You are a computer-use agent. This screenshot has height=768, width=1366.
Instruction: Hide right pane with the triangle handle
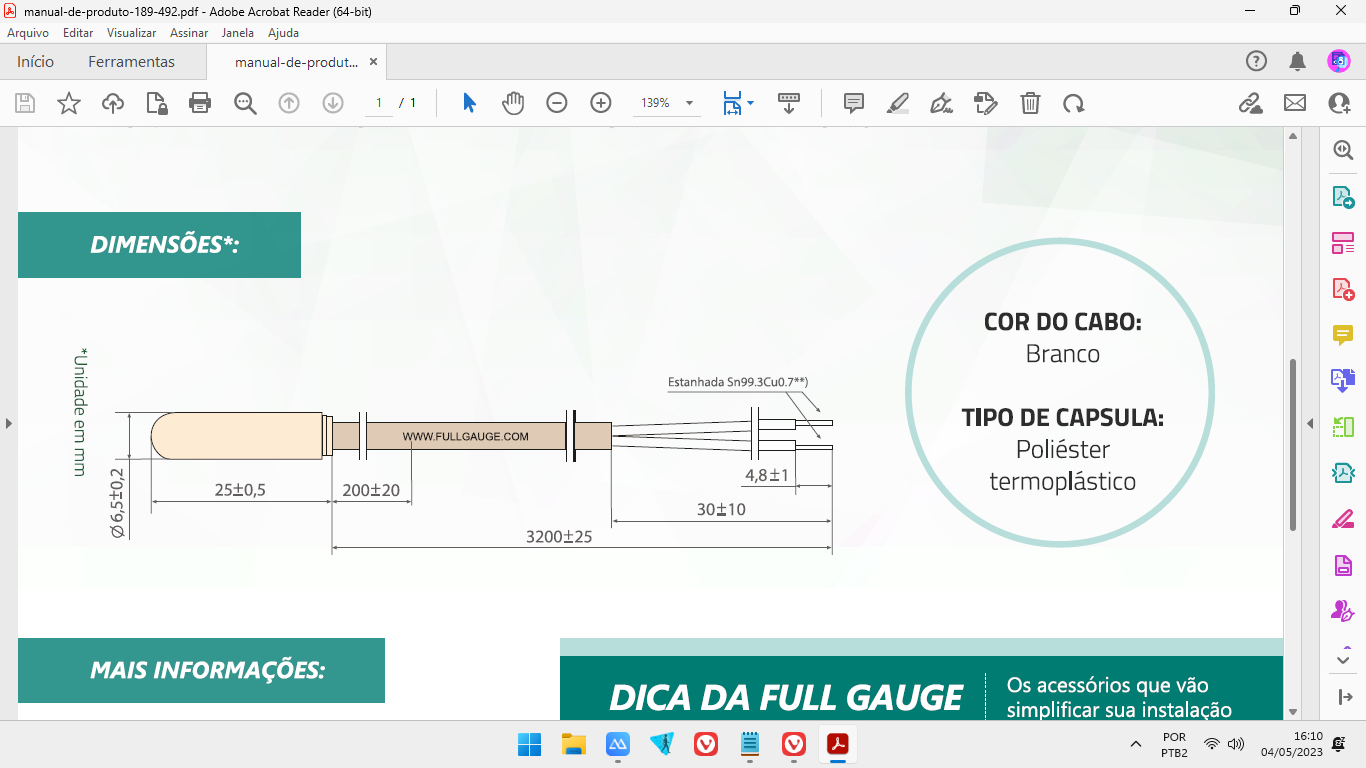pos(1311,424)
